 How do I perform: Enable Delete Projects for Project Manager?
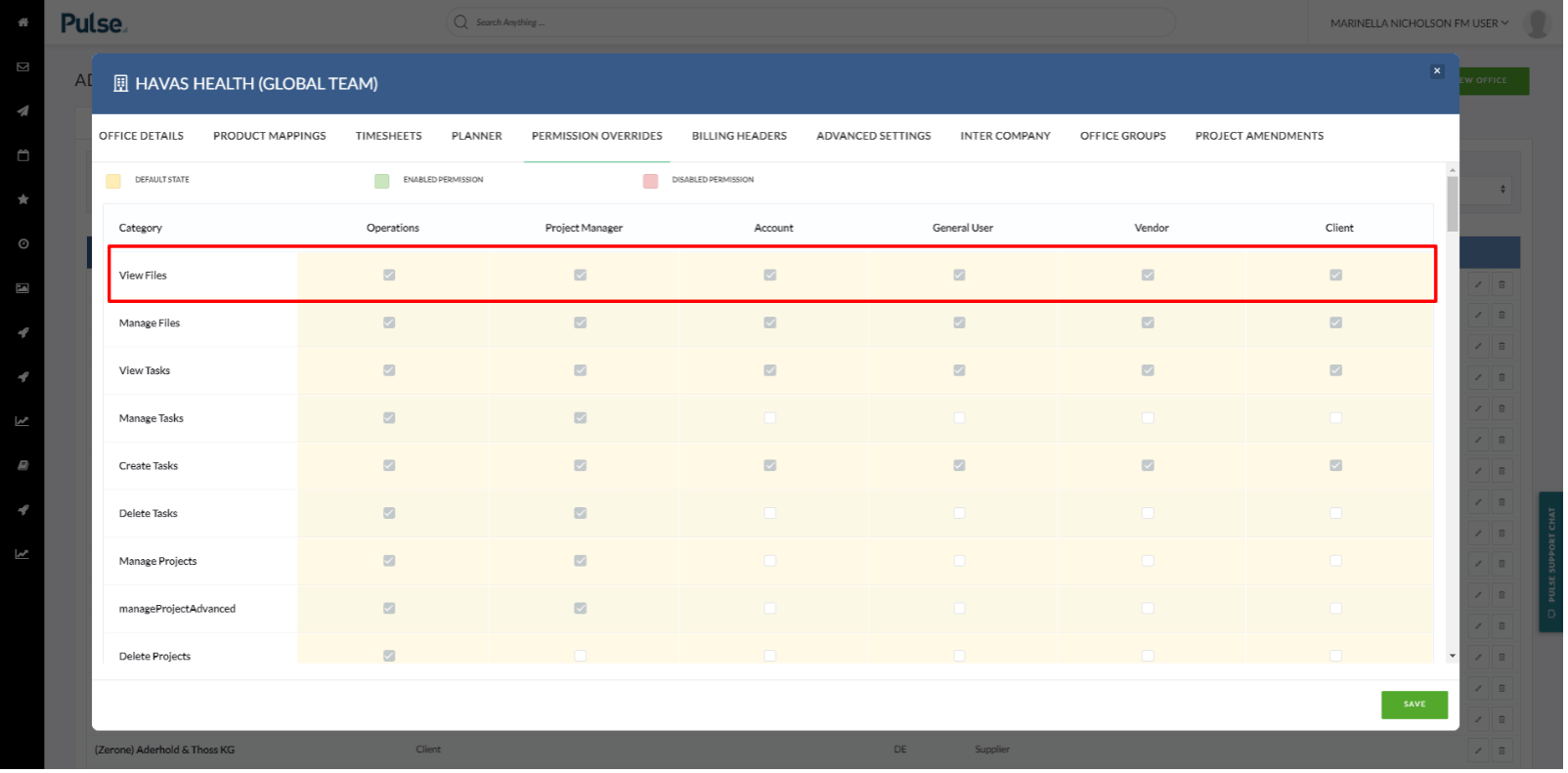pyautogui.click(x=582, y=658)
